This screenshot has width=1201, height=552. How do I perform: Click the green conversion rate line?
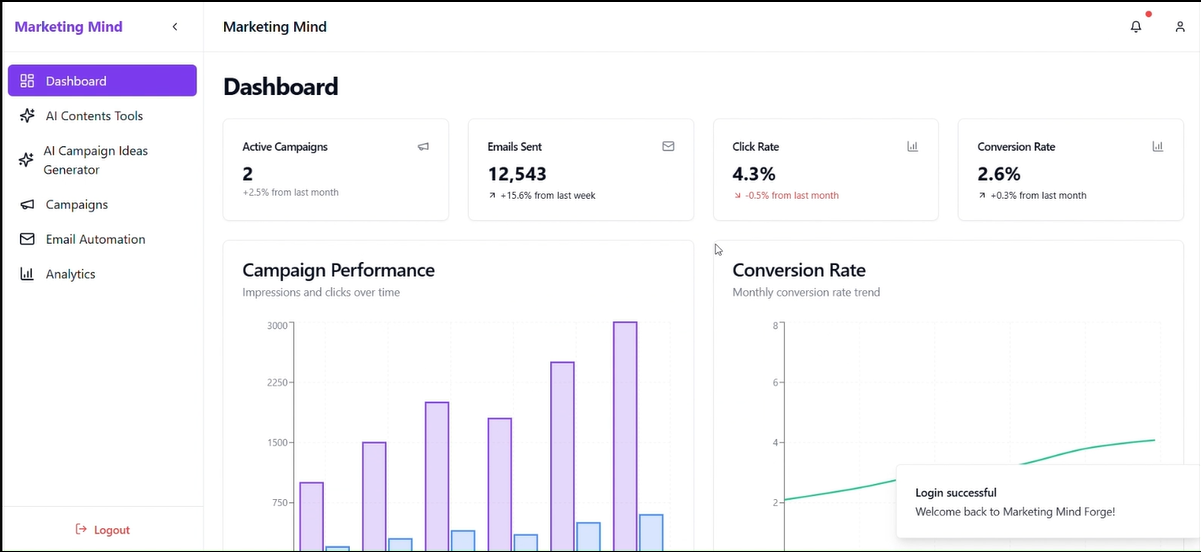click(x=850, y=484)
